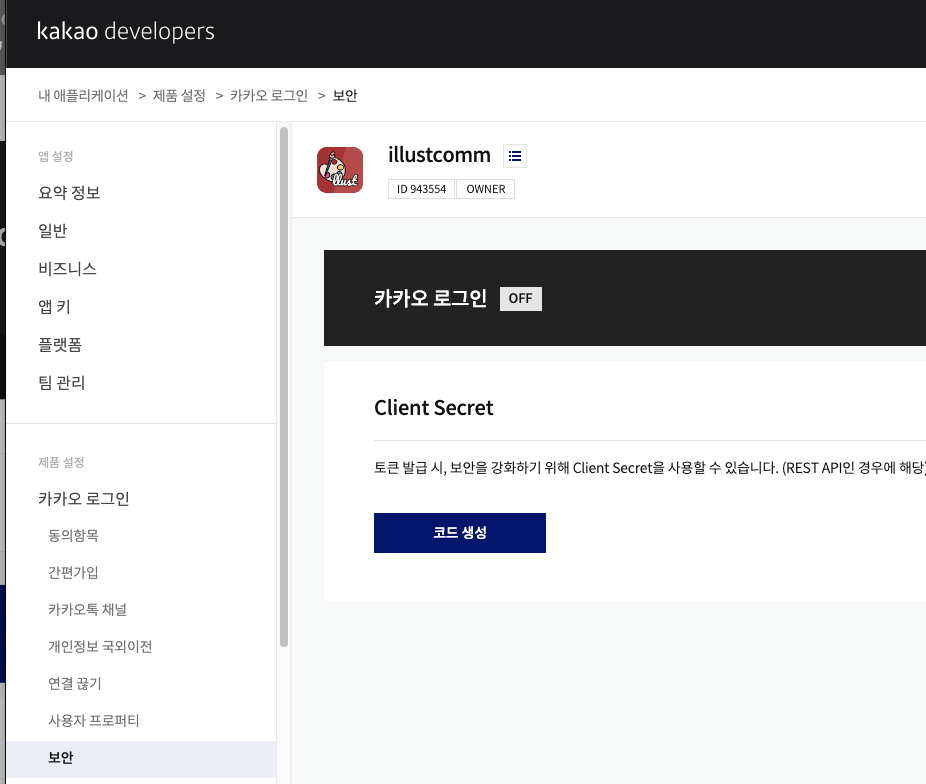Click the OWNER role badge

485,189
